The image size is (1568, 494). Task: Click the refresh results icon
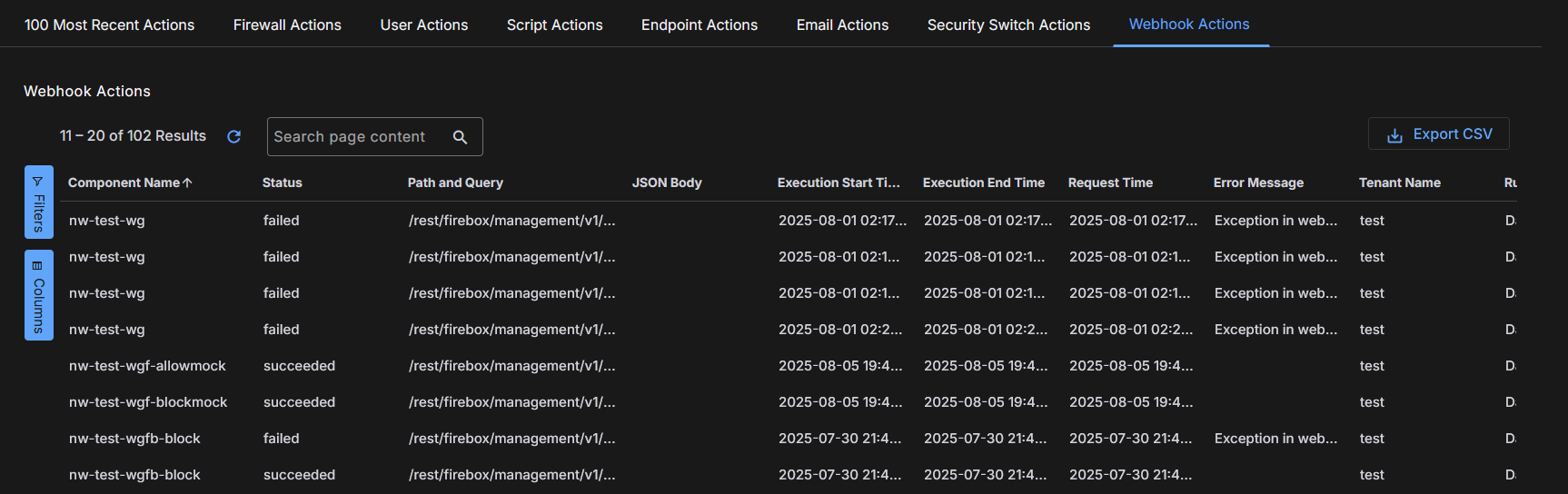pos(233,136)
